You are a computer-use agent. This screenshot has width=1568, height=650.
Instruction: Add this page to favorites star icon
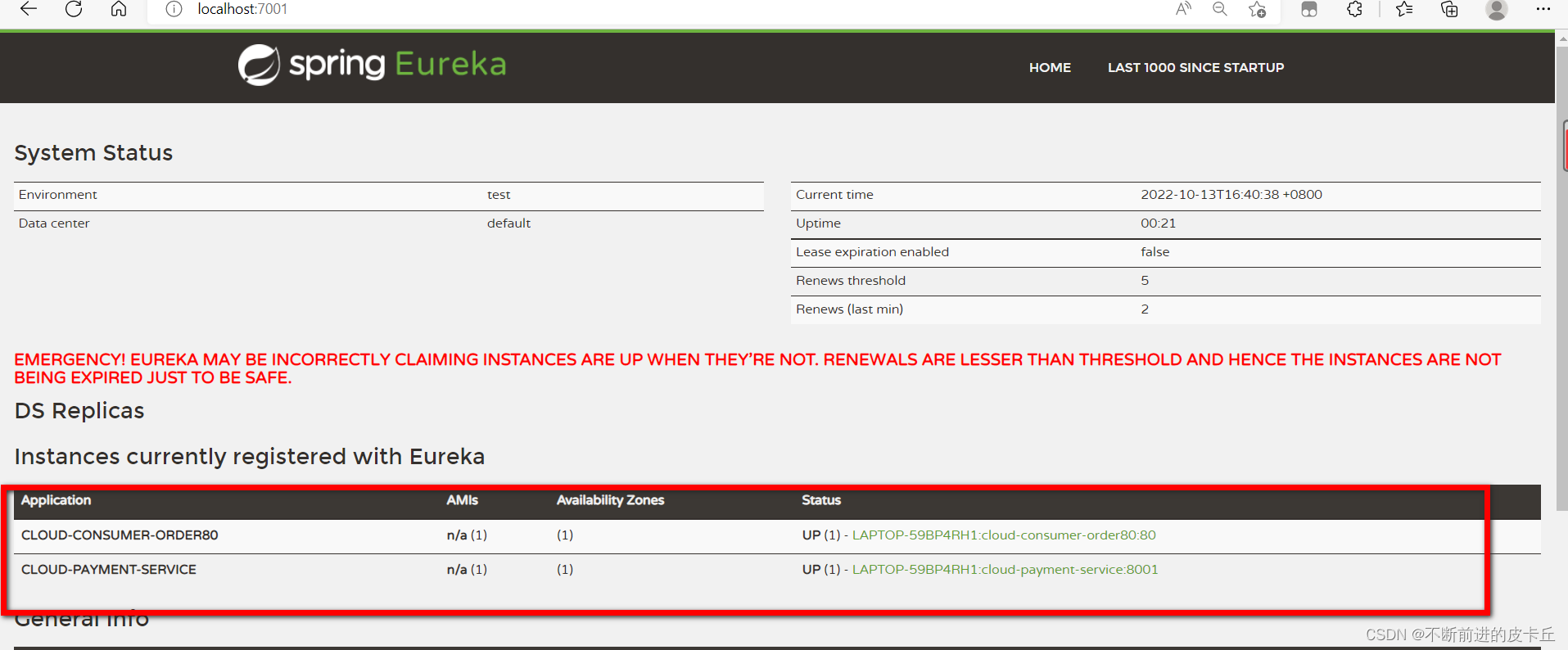(x=1257, y=9)
